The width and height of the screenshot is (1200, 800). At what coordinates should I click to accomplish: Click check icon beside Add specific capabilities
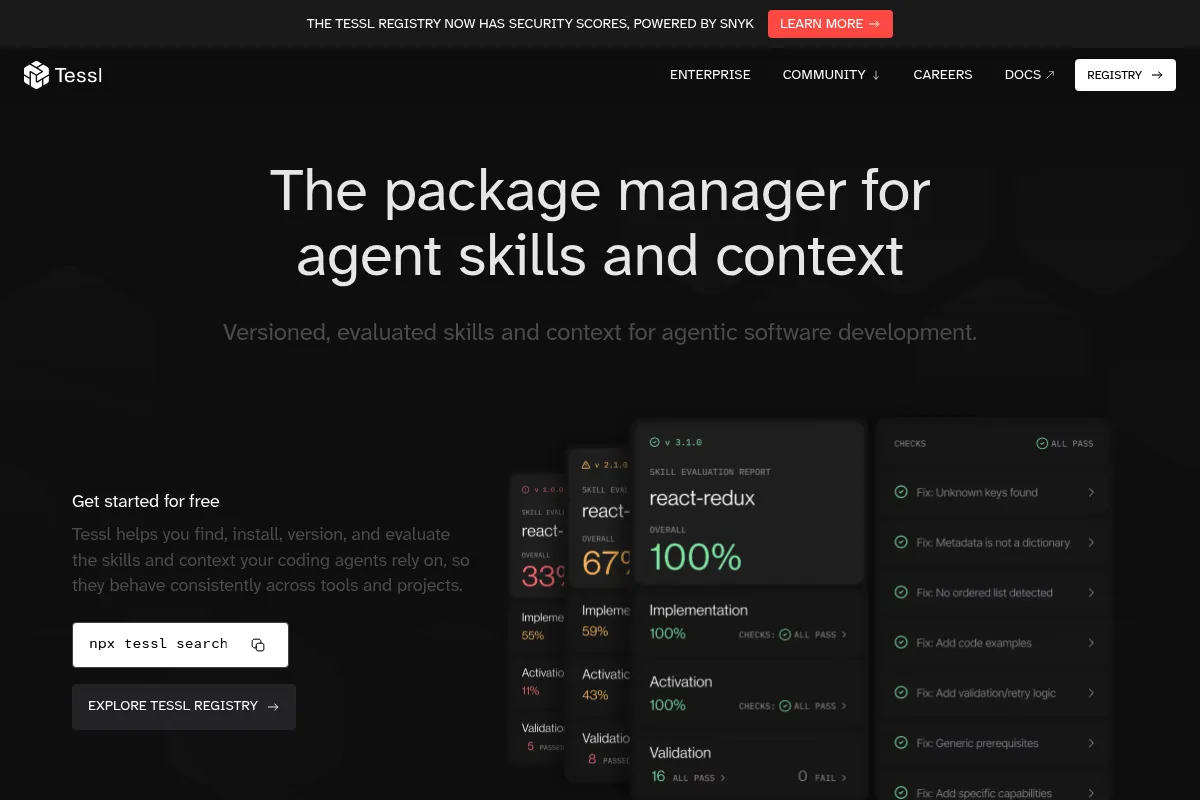pyautogui.click(x=900, y=793)
